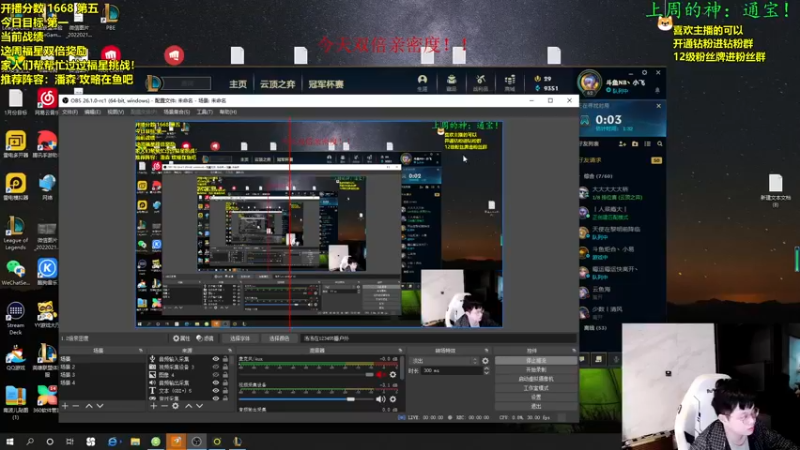
Task: Move scene up in the scenes list
Action: point(89,406)
